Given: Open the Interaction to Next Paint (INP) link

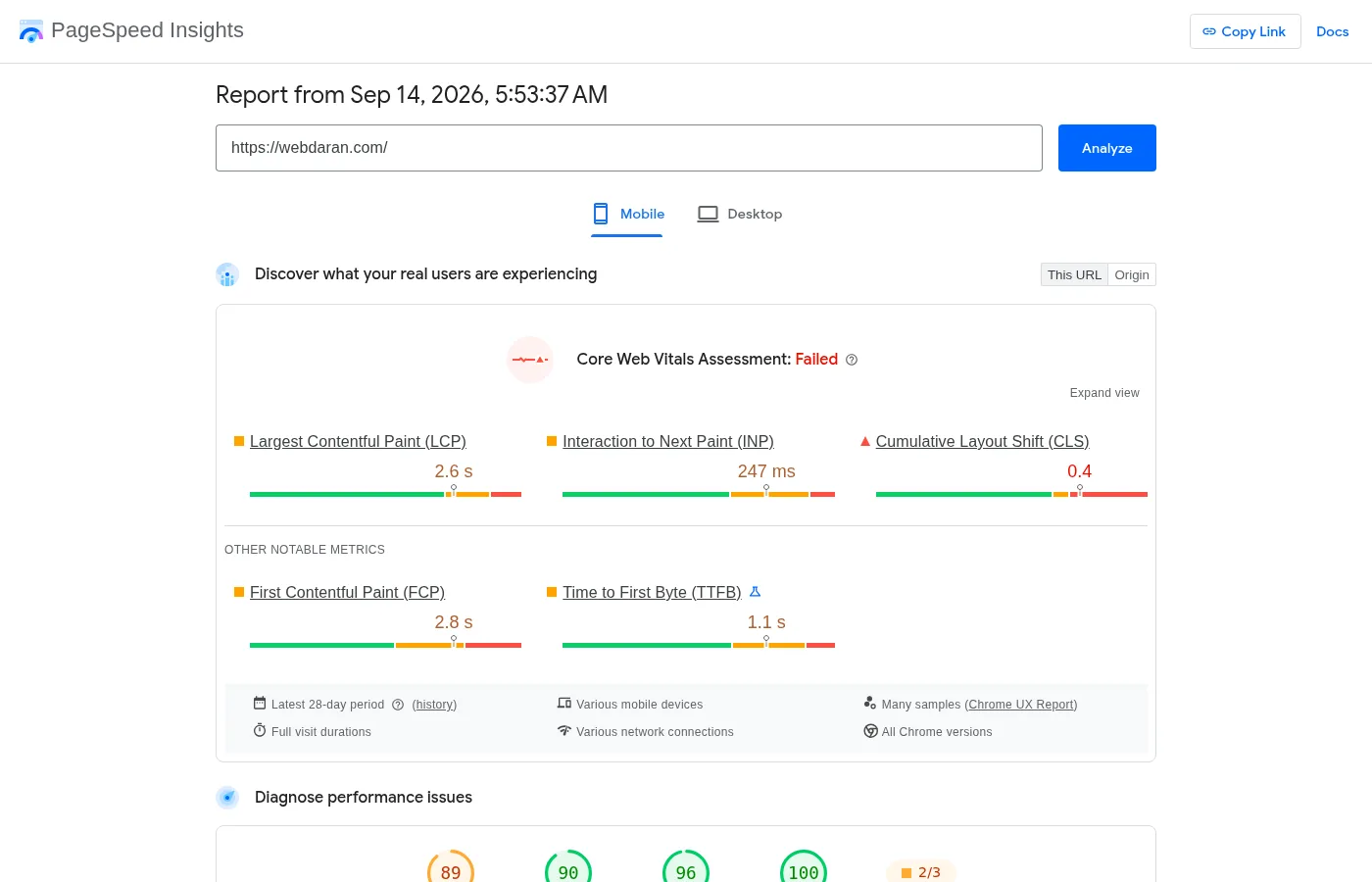Looking at the screenshot, I should point(668,442).
